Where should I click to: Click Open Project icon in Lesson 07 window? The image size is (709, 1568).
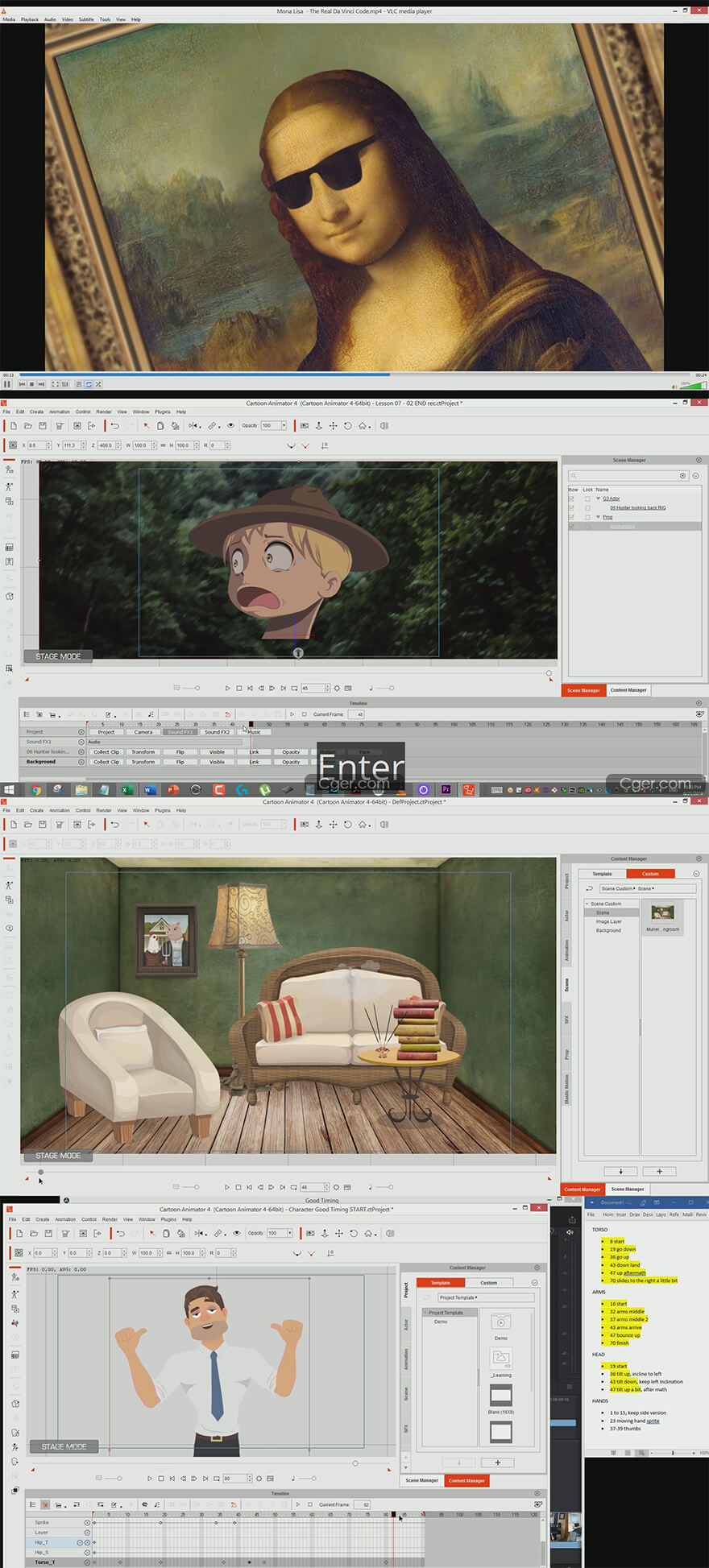click(x=28, y=426)
